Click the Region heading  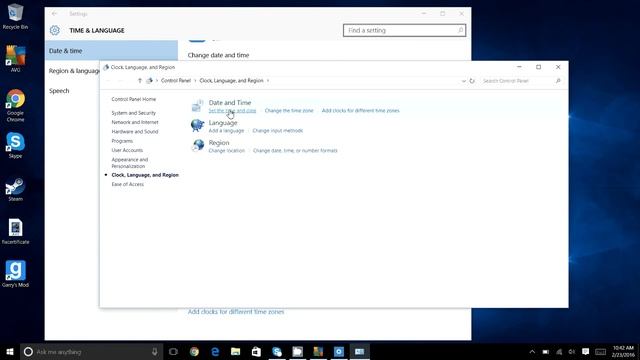[219, 142]
